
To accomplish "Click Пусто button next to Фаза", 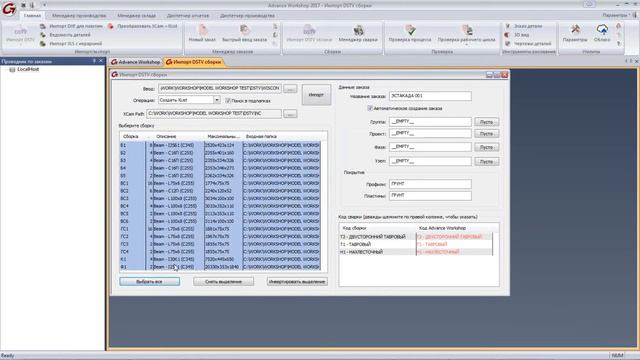I will pos(487,147).
